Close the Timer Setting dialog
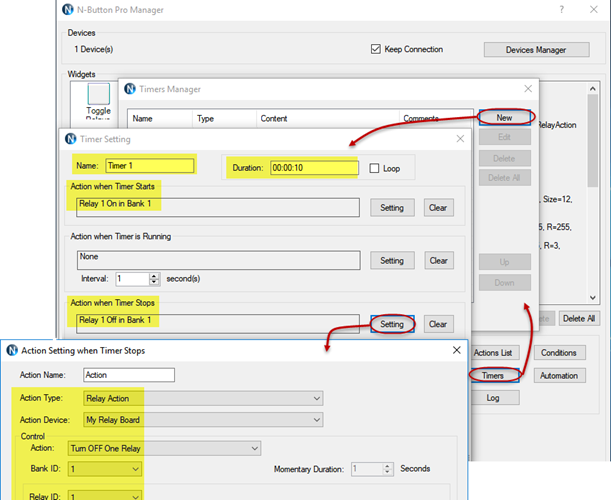Image resolution: width=611 pixels, height=500 pixels. tap(460, 139)
